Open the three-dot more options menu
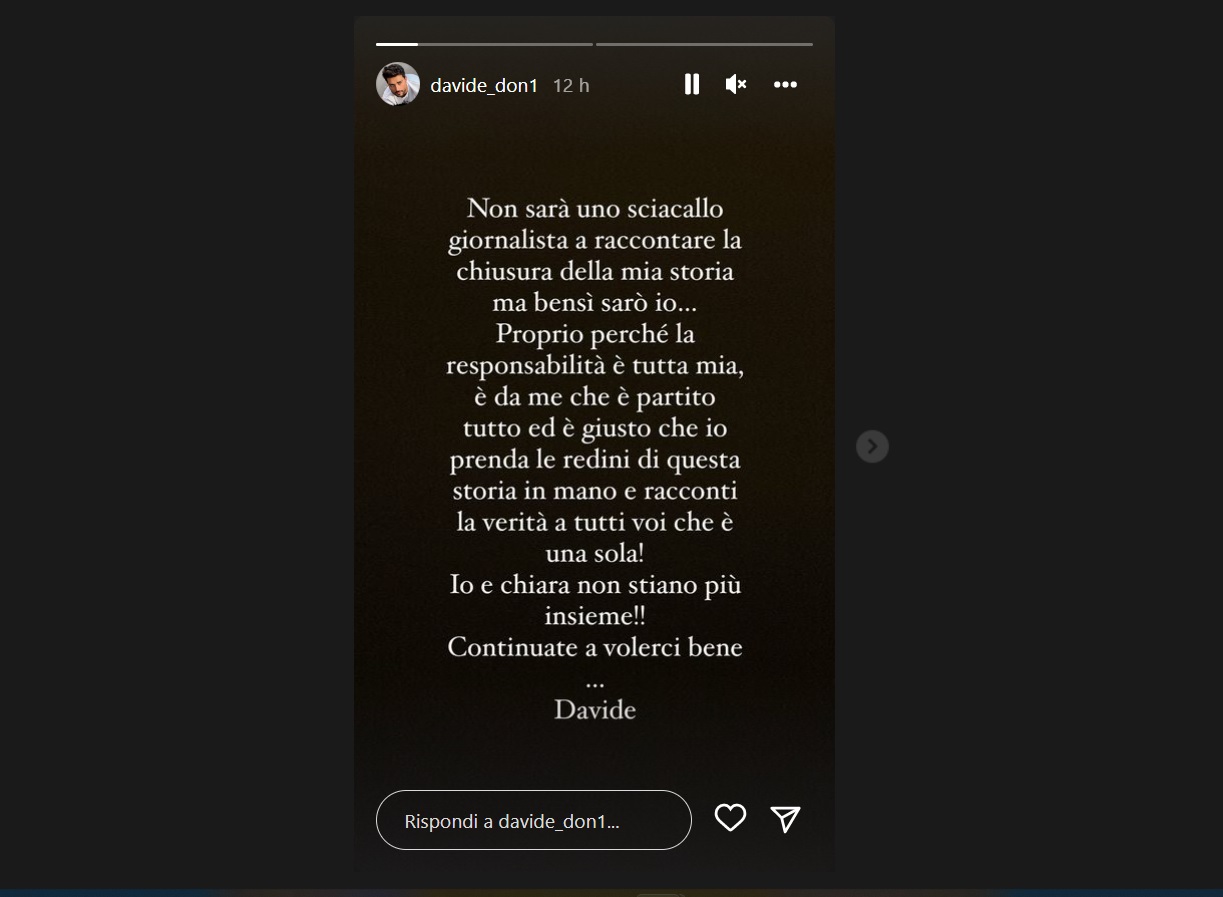 [785, 85]
